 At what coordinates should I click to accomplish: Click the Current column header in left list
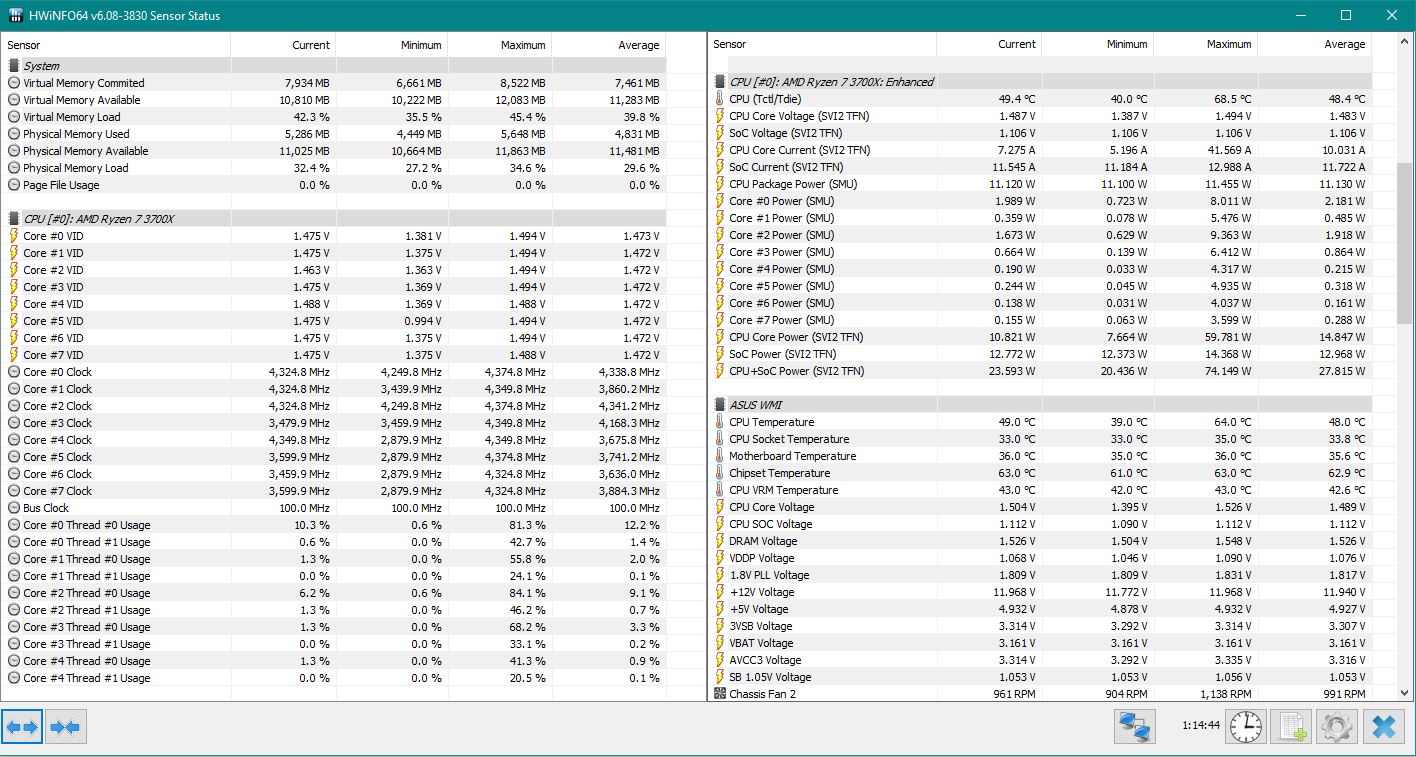pyautogui.click(x=283, y=45)
